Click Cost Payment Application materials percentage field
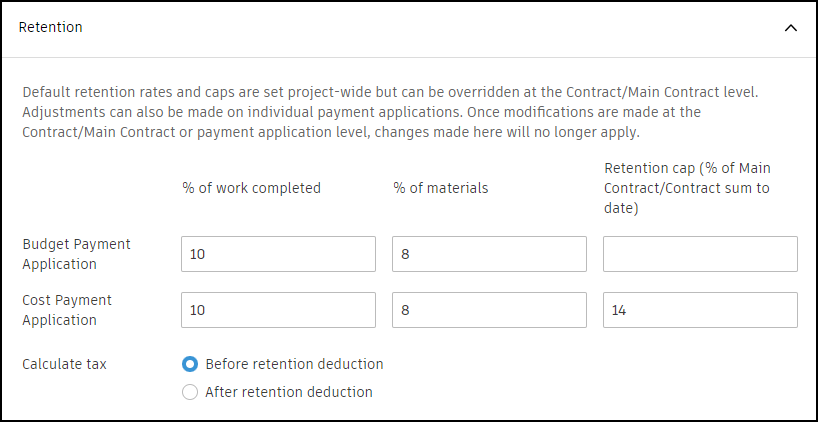Viewport: 818px width, 422px height. coord(489,310)
